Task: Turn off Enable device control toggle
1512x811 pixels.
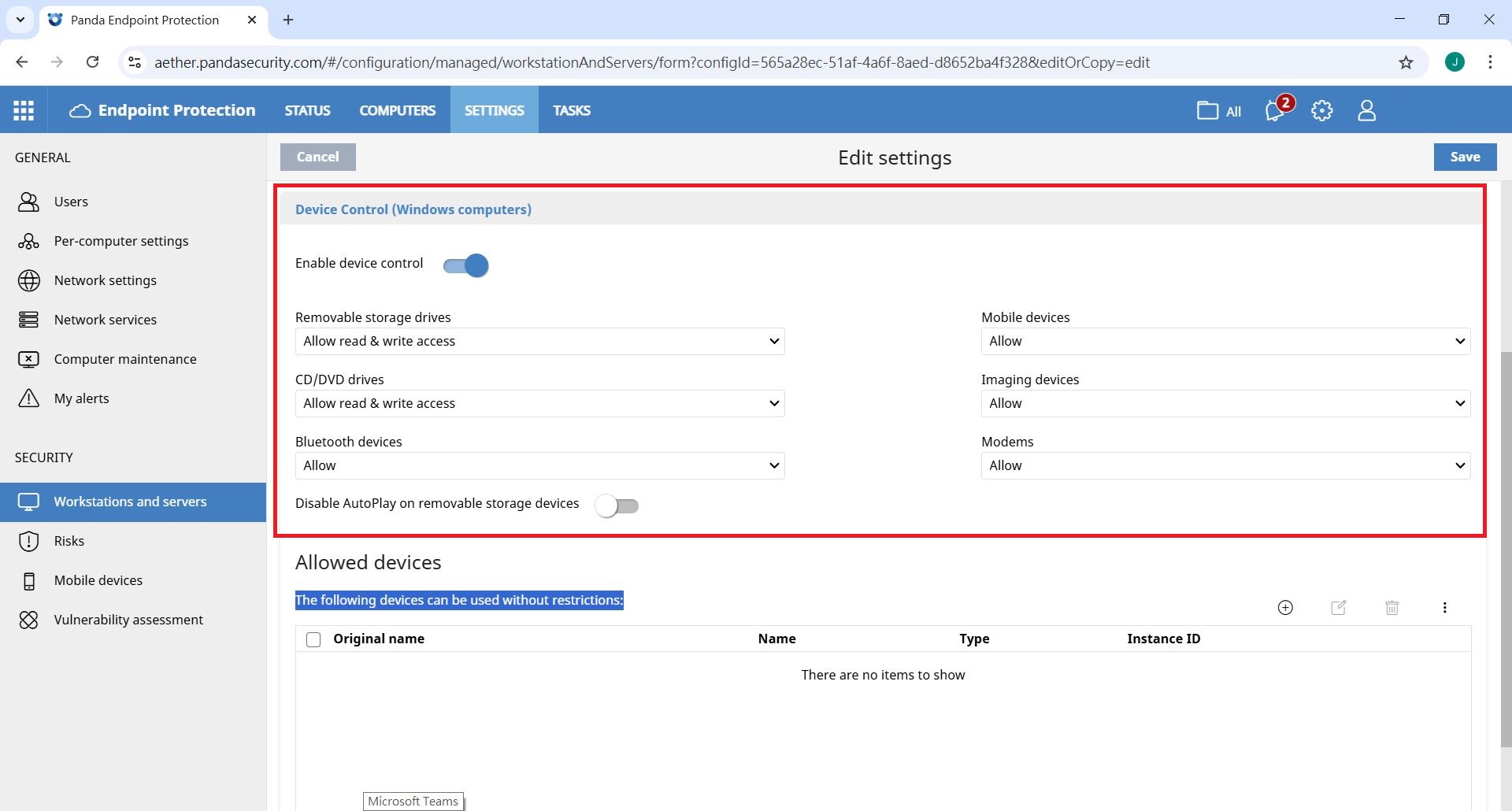Action: pyautogui.click(x=466, y=266)
